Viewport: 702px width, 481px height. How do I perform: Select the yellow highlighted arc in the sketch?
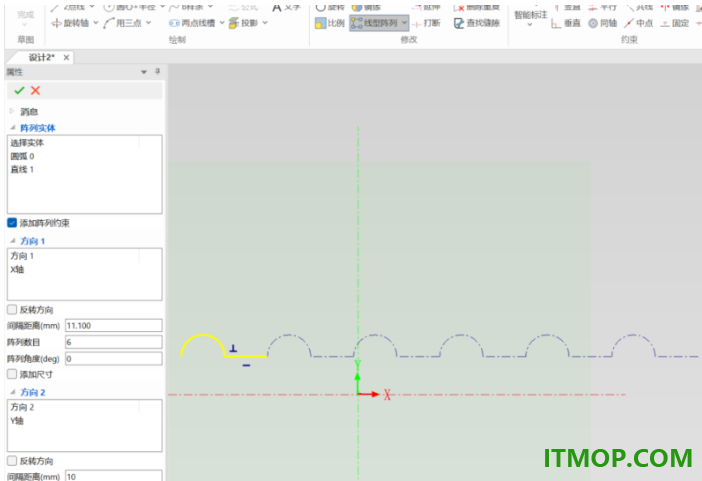click(202, 335)
